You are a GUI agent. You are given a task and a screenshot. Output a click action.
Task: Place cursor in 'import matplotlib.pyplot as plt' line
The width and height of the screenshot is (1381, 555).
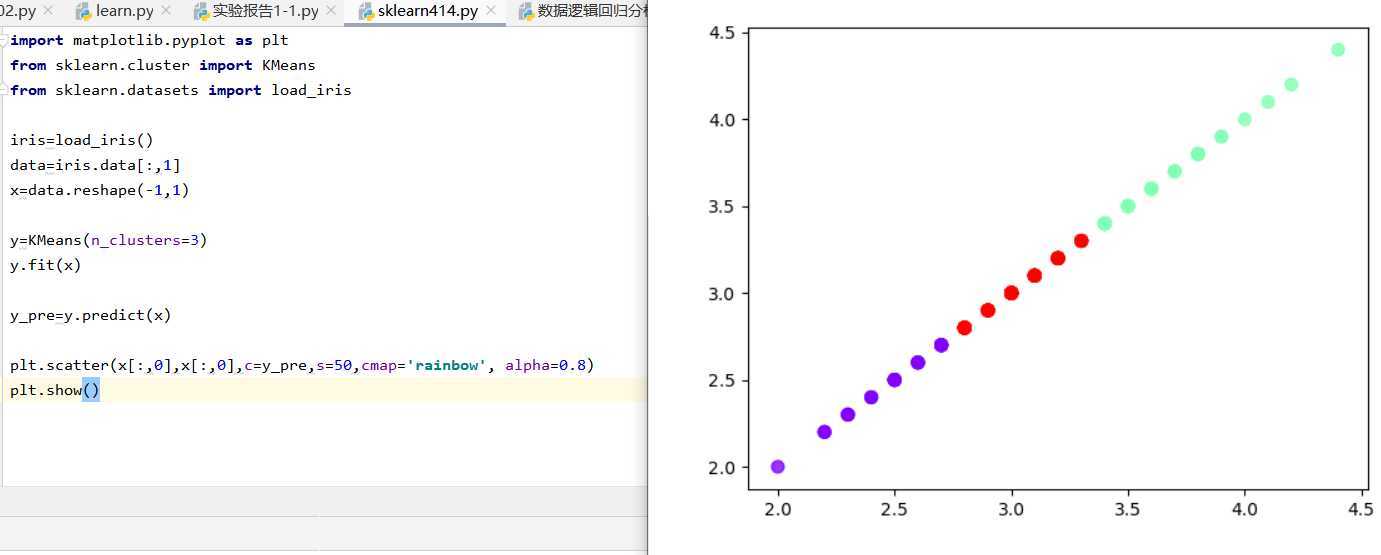[149, 40]
